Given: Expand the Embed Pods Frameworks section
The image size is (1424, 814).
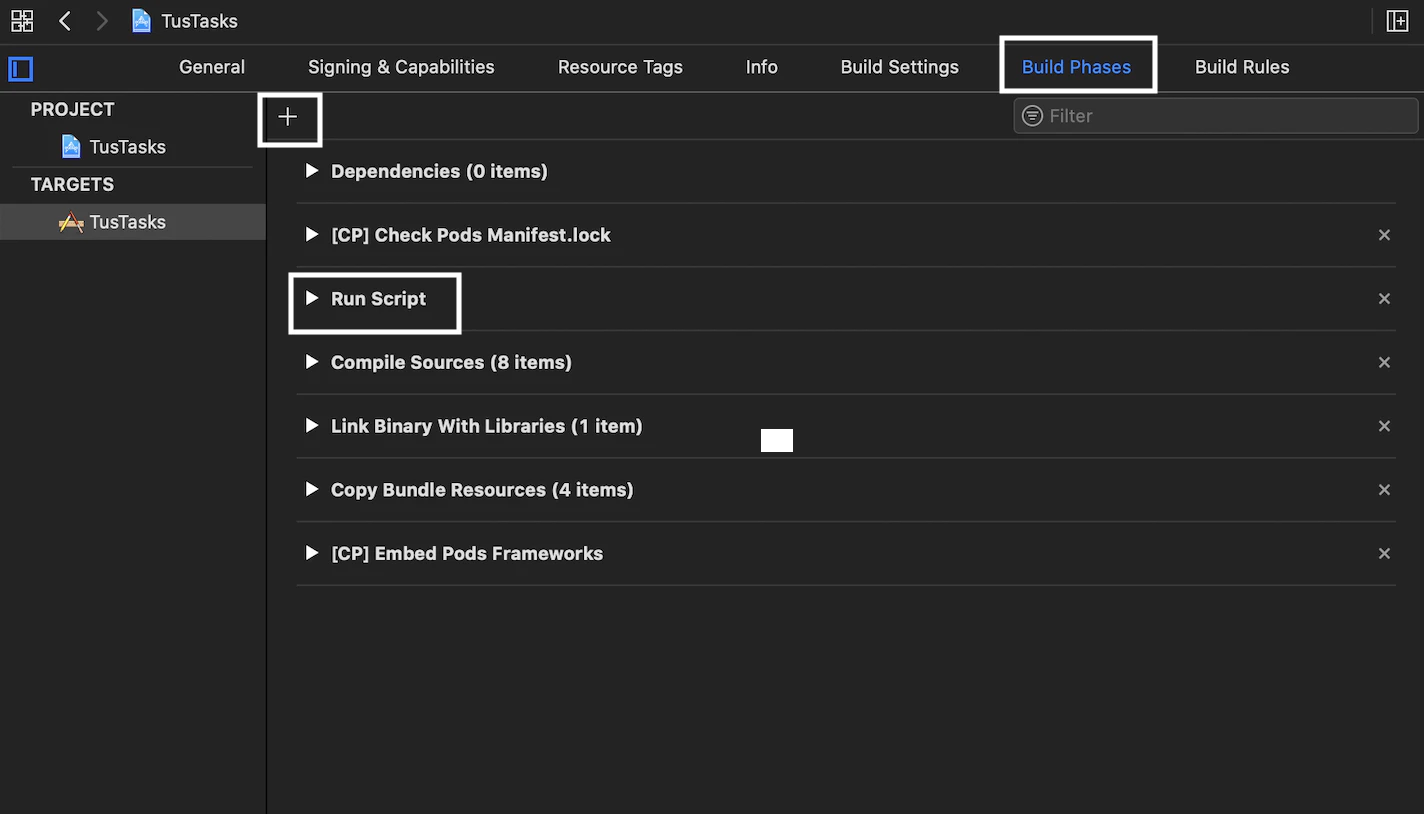Looking at the screenshot, I should (x=312, y=554).
